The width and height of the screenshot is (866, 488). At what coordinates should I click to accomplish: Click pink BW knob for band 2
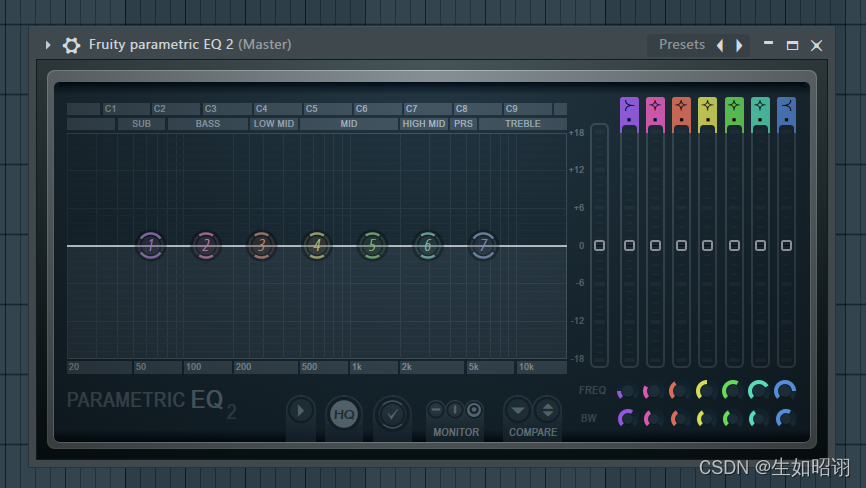tap(653, 418)
